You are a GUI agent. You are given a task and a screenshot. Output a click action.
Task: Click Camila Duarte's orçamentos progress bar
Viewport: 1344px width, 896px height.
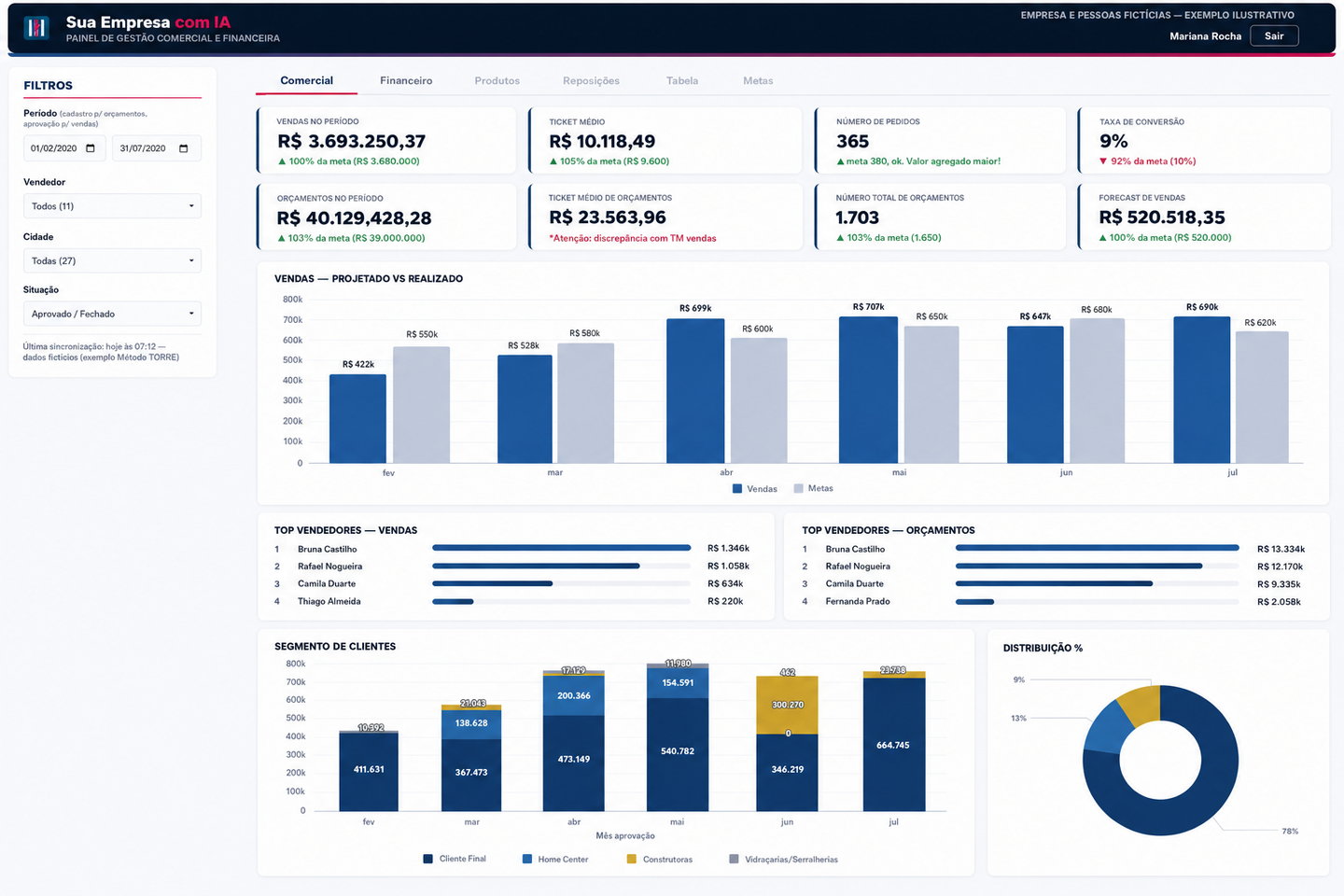[1098, 583]
